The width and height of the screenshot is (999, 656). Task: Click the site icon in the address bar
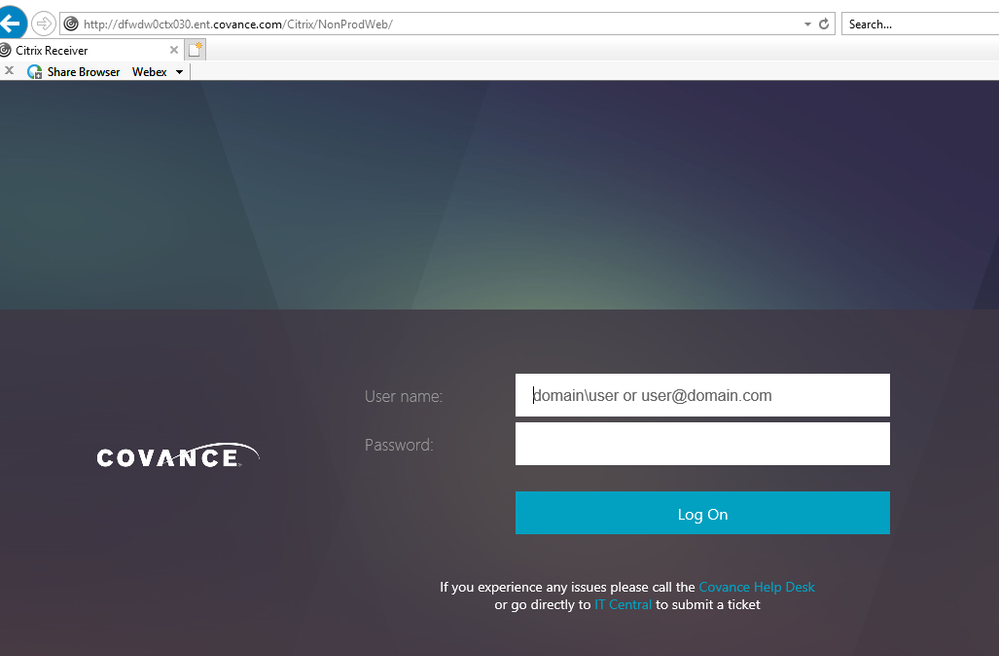(71, 24)
